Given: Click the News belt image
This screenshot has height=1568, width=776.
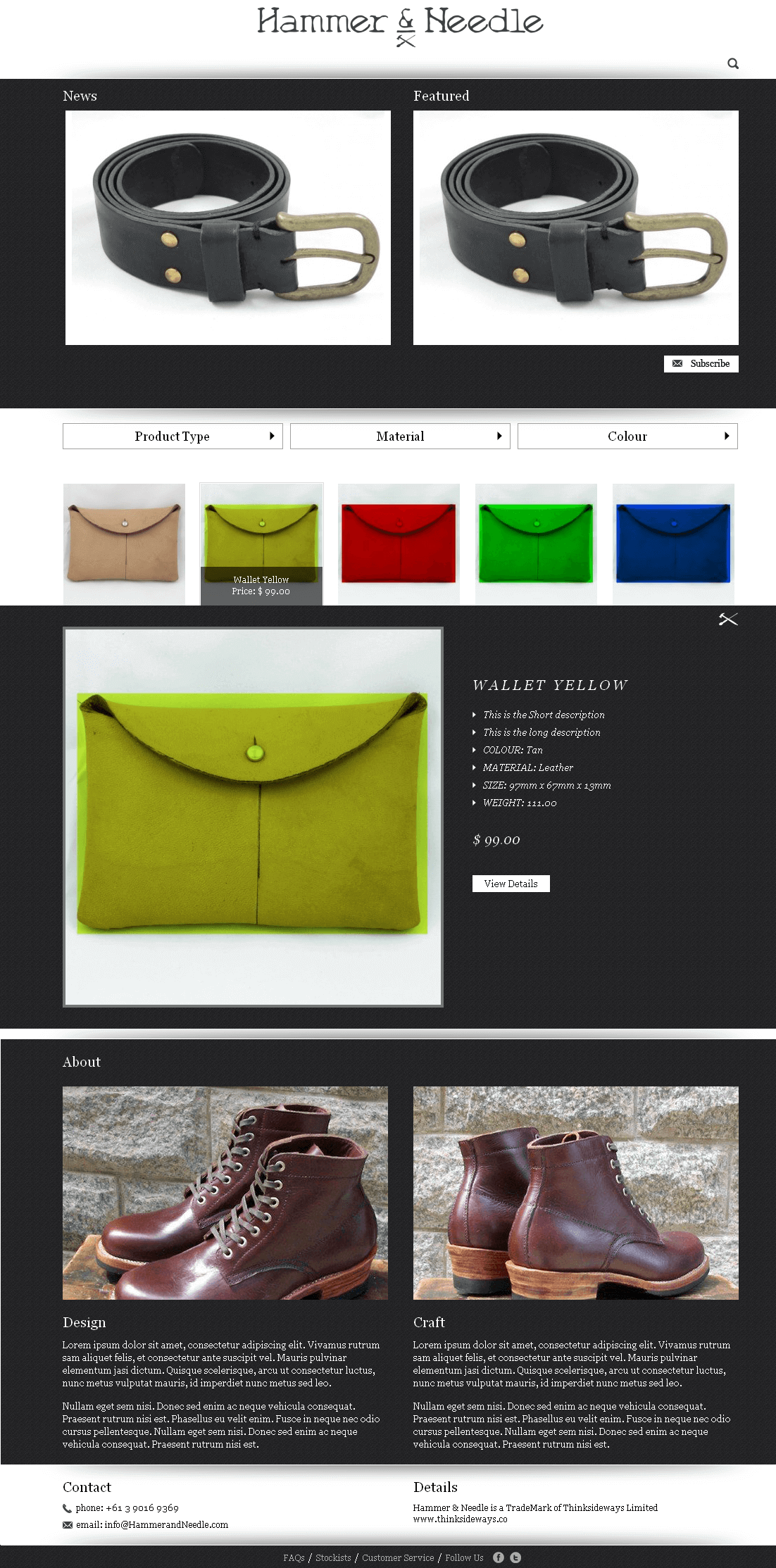Looking at the screenshot, I should click(228, 227).
